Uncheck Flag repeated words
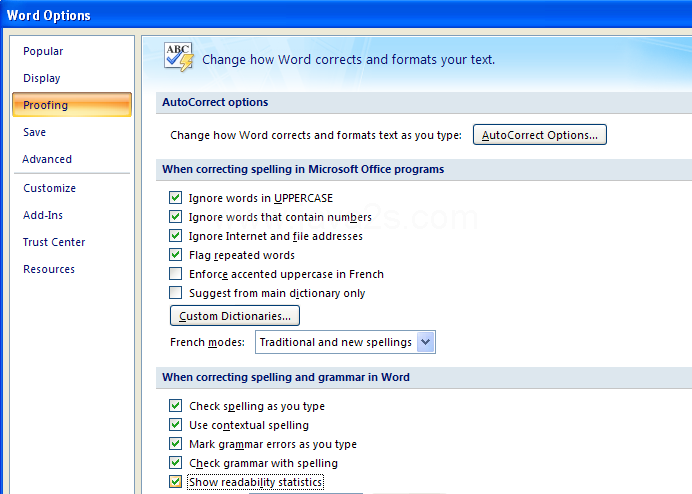This screenshot has width=692, height=494. (175, 254)
